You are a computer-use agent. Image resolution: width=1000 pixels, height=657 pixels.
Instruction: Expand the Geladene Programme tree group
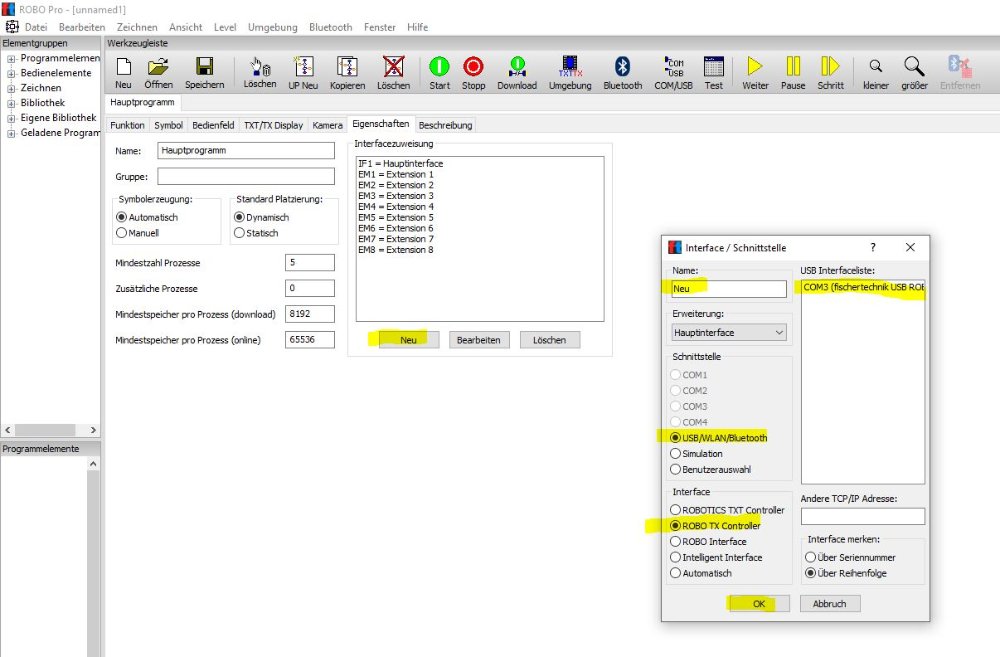11,133
